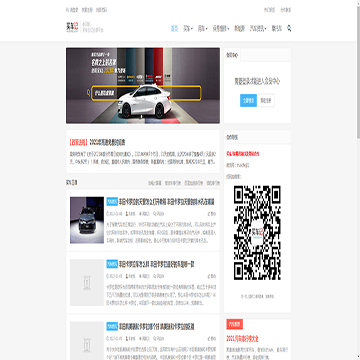Screen dimensions: 360x360
Task: Click the comment bubble icon of the third article
Action: pos(155,339)
